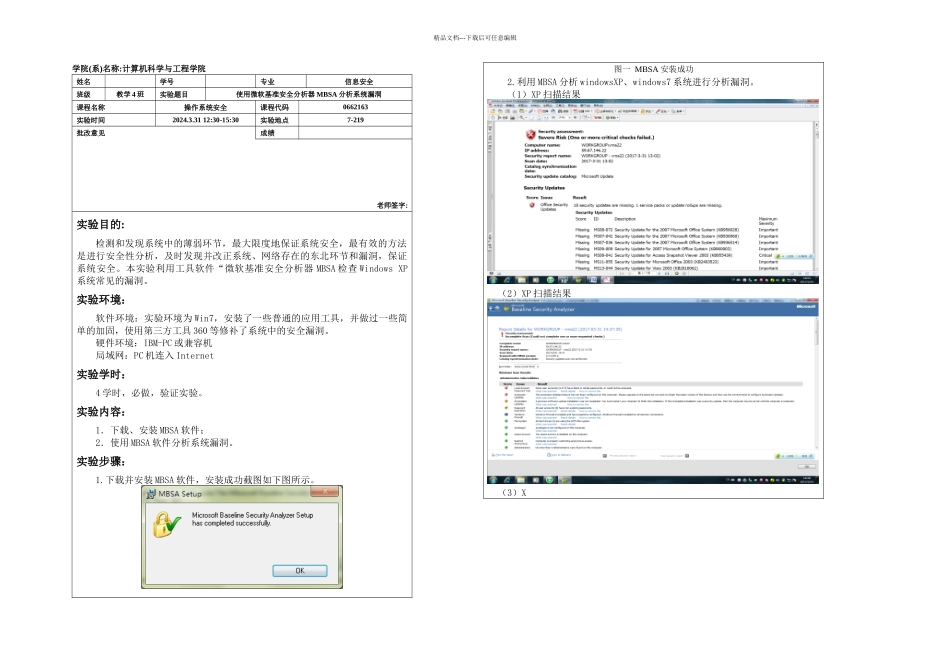Click the "Severe Risk" security assessment line

pyautogui.click(x=596, y=138)
